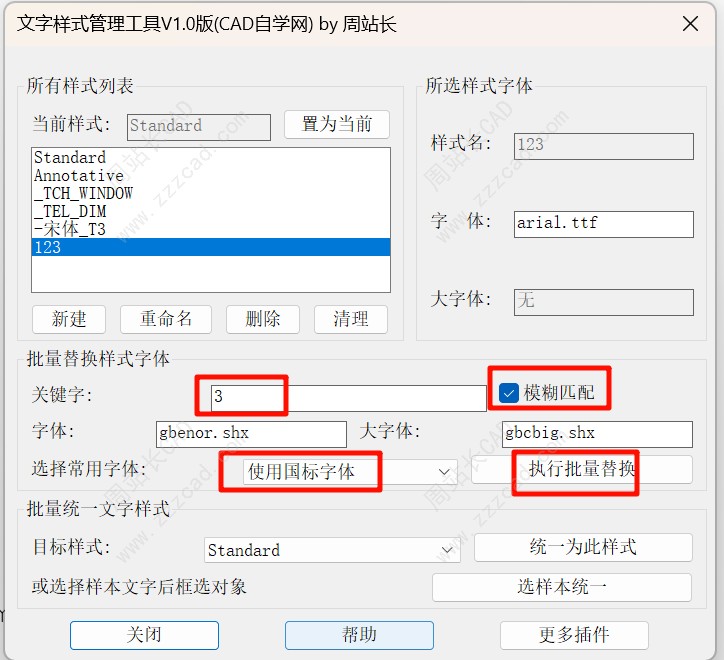
Task: Choose _TCH_WINDOW from the style list
Action: [83, 194]
